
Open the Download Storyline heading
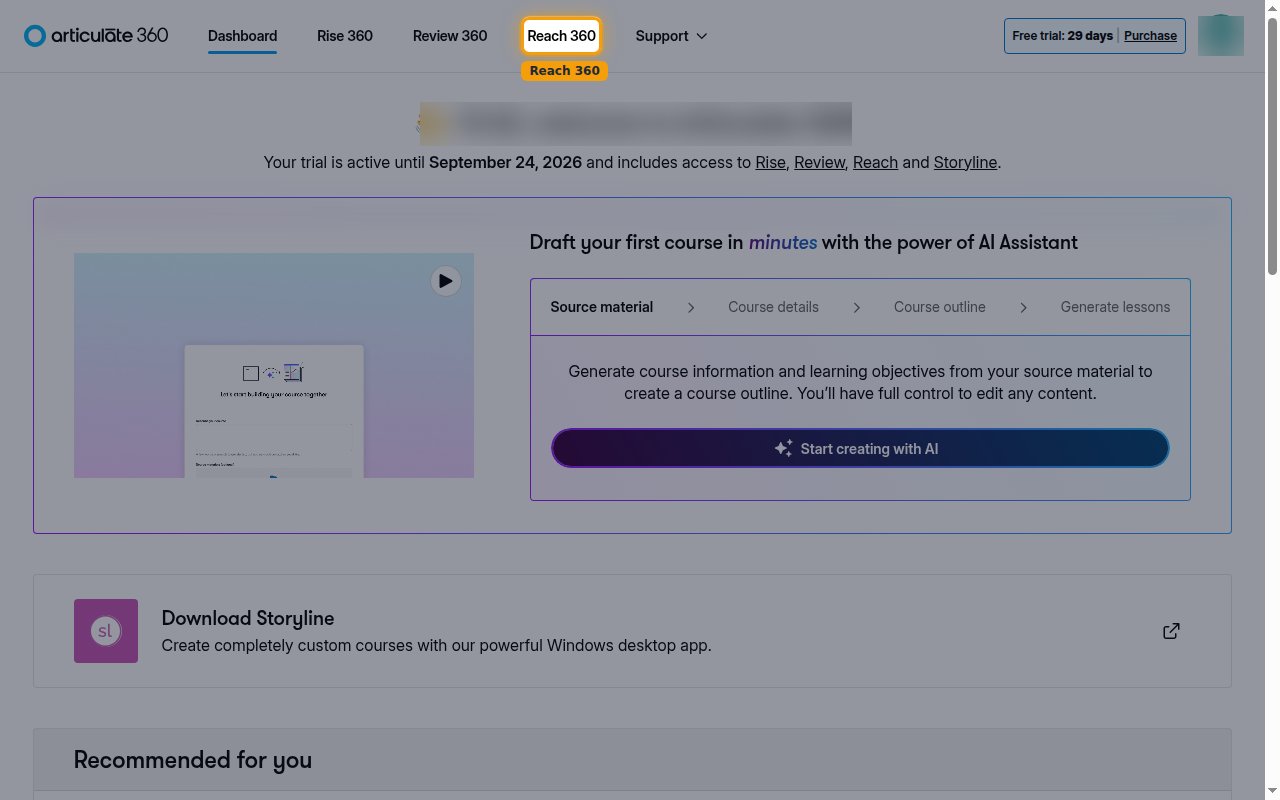coord(248,618)
